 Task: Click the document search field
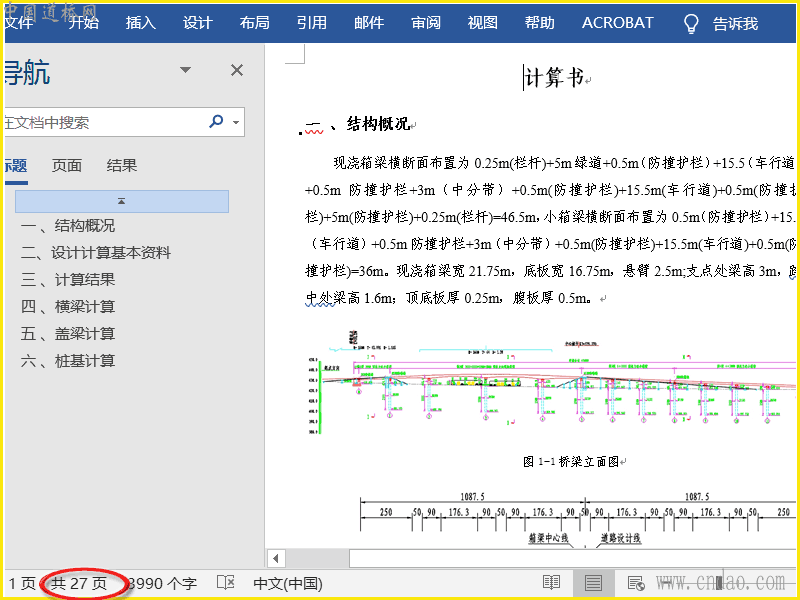tap(105, 122)
